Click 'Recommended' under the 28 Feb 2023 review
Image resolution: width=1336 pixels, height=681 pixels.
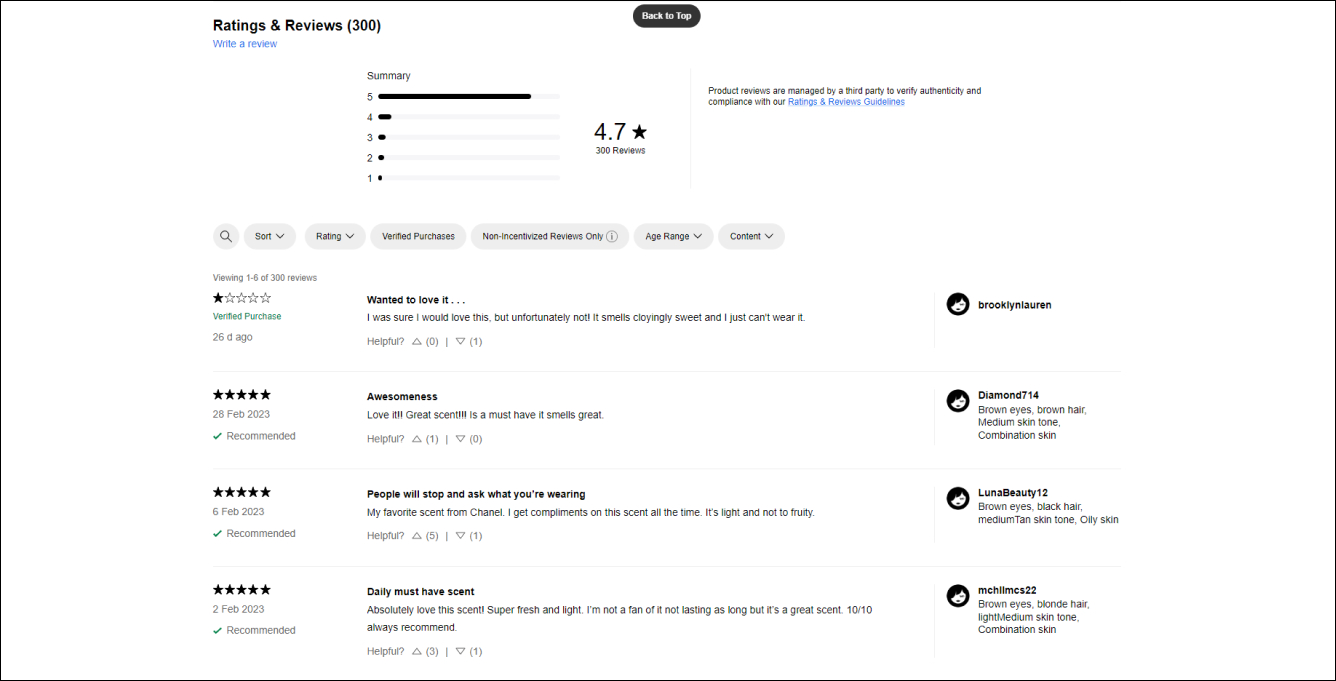261,436
